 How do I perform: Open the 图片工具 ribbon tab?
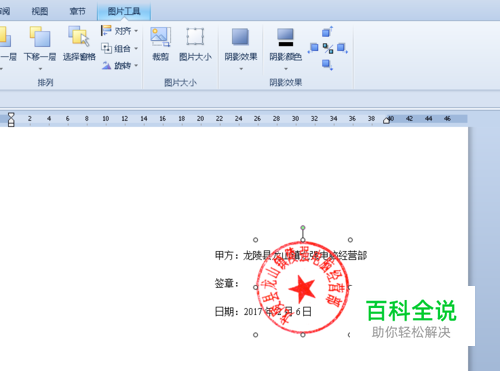pyautogui.click(x=124, y=11)
